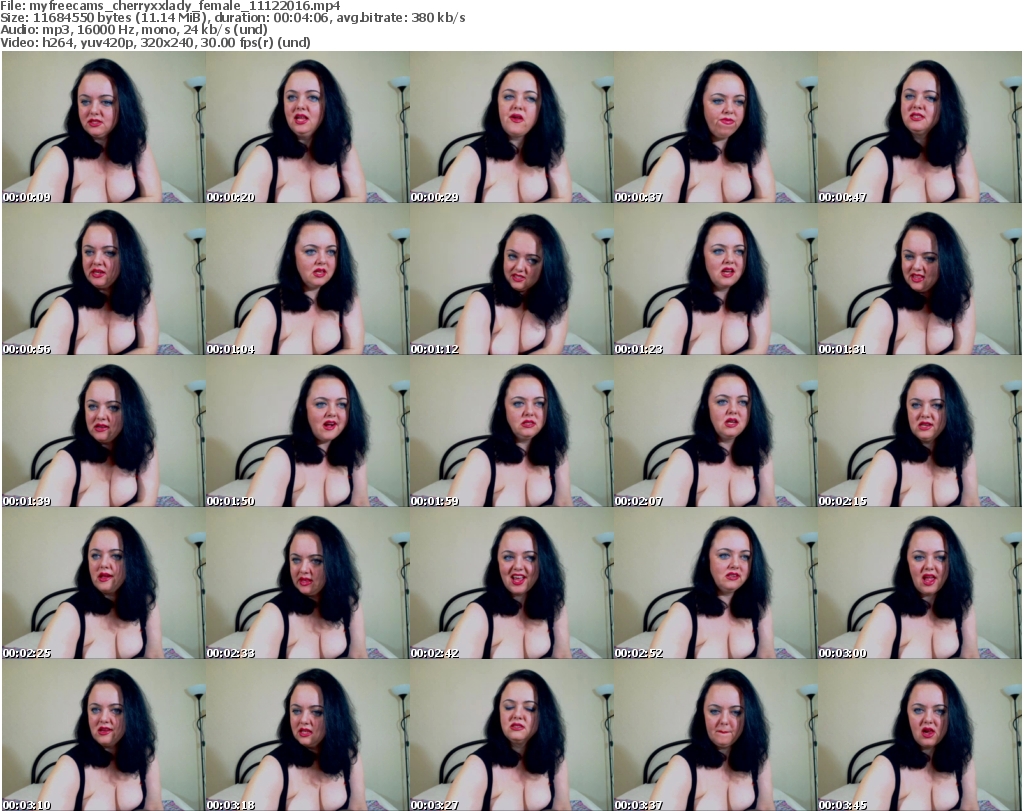The image size is (1024, 811).
Task: Open the frame stamped 00:00:56
Action: pos(104,279)
